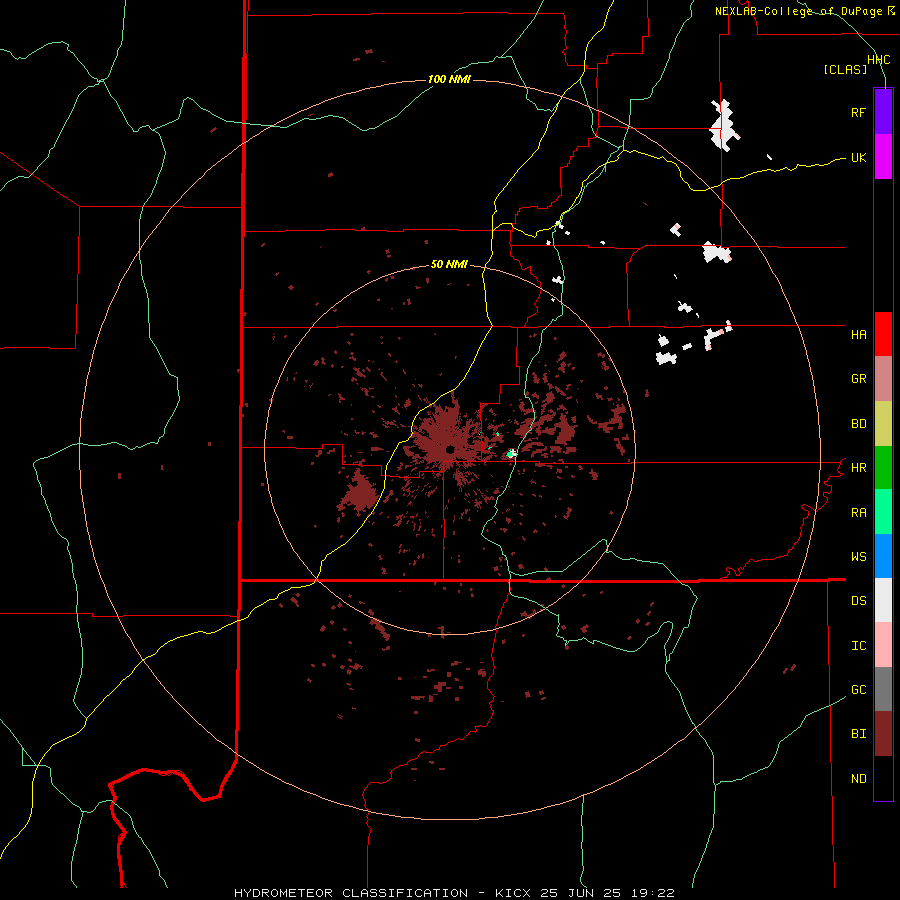
Task: Click the HA red legend swatch
Action: tap(883, 334)
